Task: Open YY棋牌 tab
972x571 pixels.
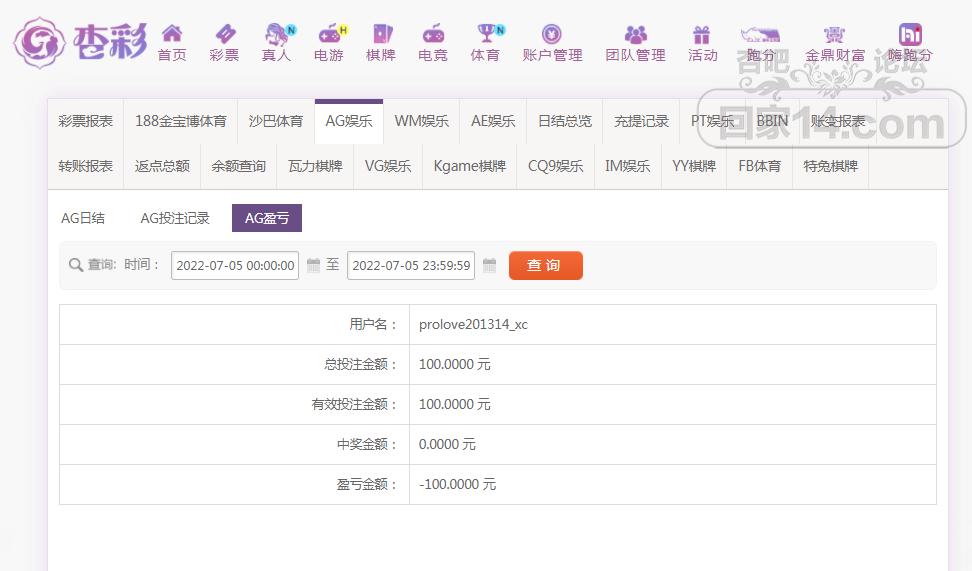Action: [694, 166]
